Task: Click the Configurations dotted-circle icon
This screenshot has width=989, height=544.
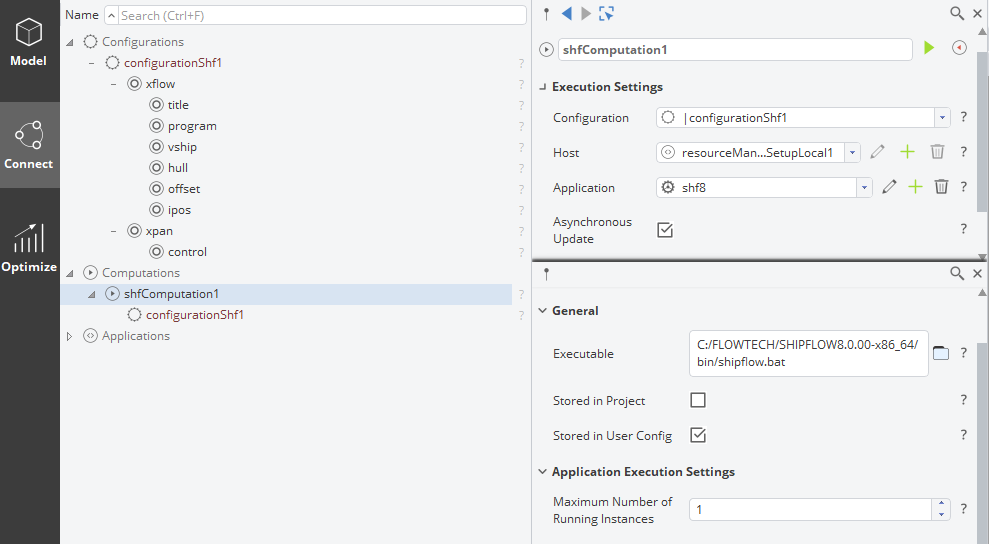Action: [91, 42]
